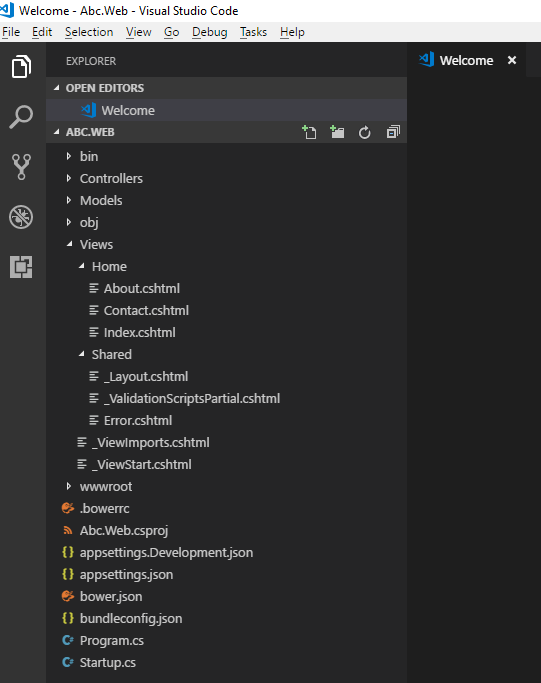Expand the Controllers folder
Viewport: 541px width, 683px height.
68,178
